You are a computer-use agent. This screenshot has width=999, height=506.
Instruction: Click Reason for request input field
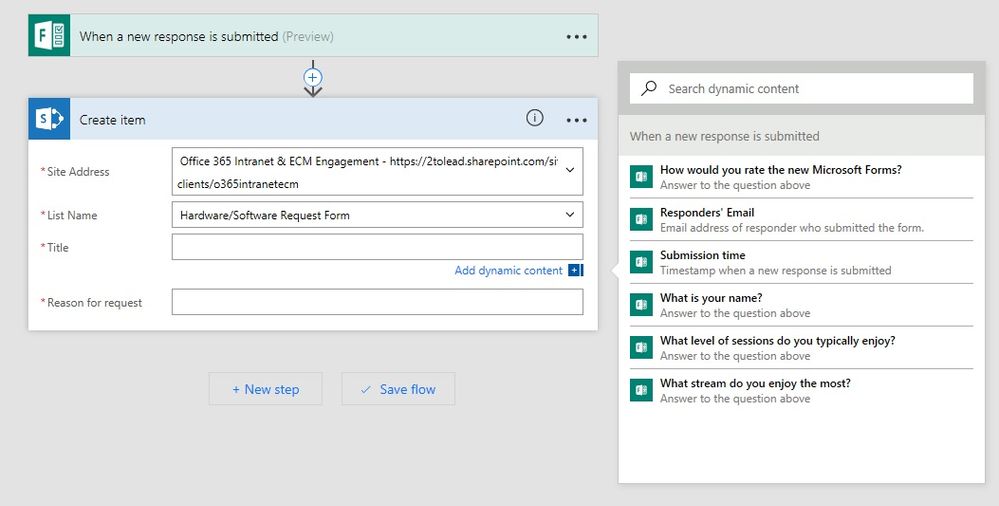[377, 301]
